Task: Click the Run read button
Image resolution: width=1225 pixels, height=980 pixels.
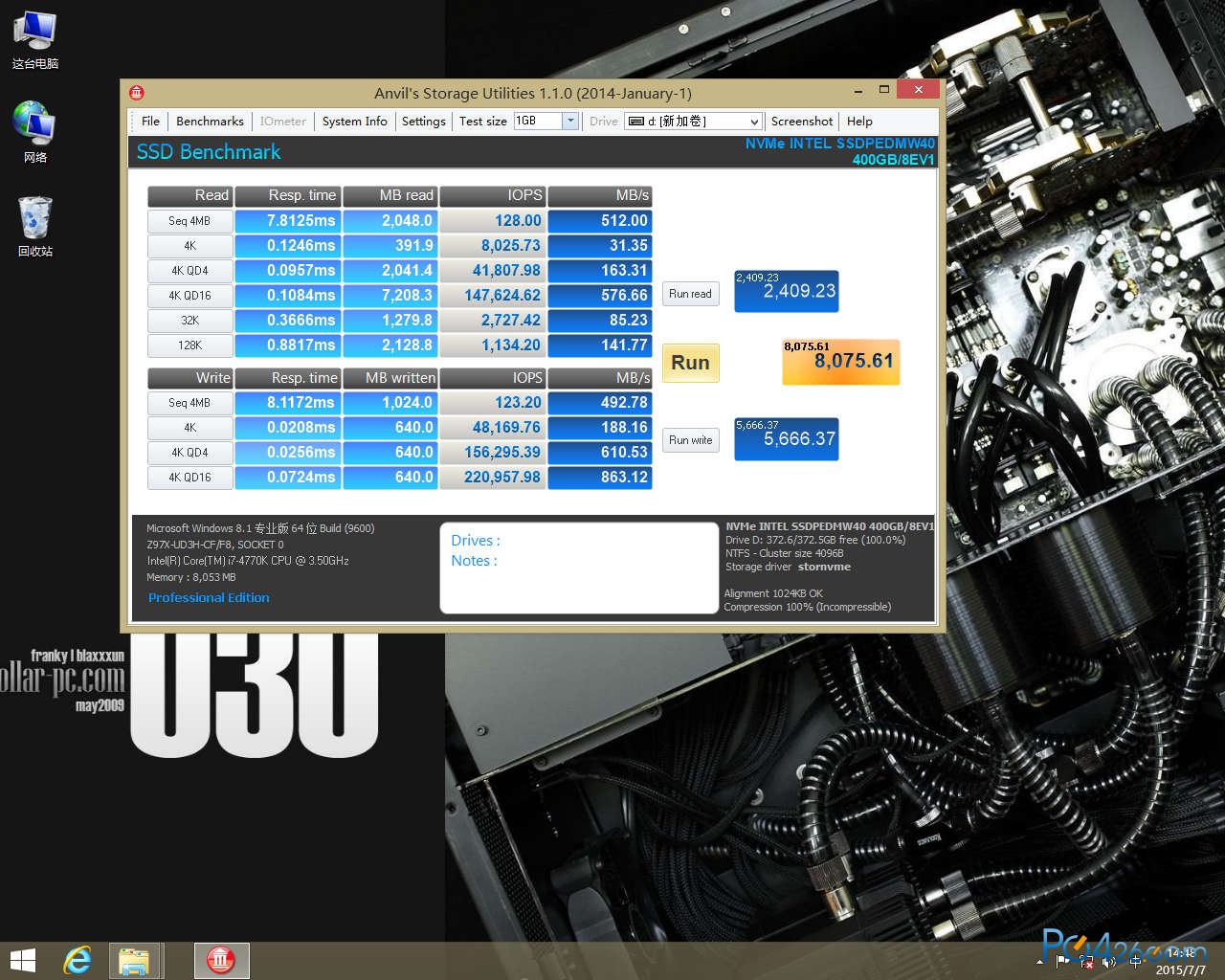Action: tap(690, 294)
